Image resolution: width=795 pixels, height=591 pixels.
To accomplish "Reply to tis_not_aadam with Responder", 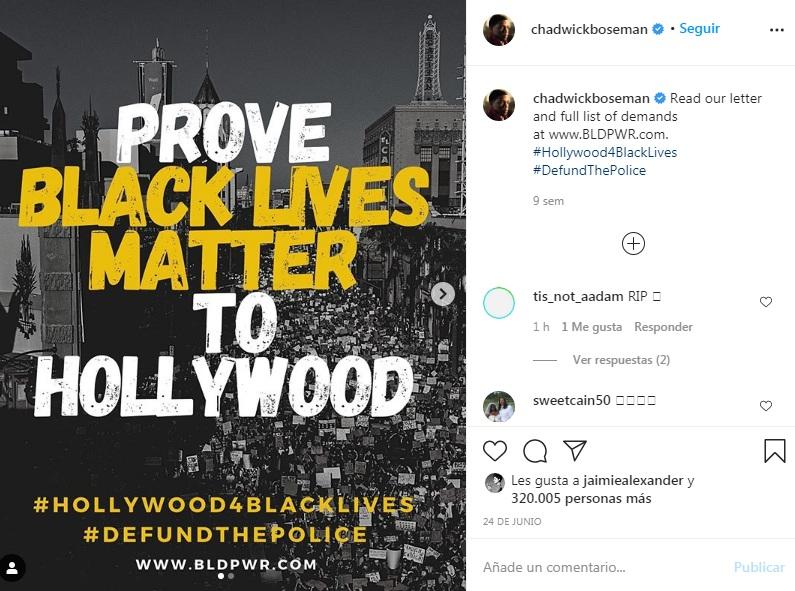I will [663, 327].
